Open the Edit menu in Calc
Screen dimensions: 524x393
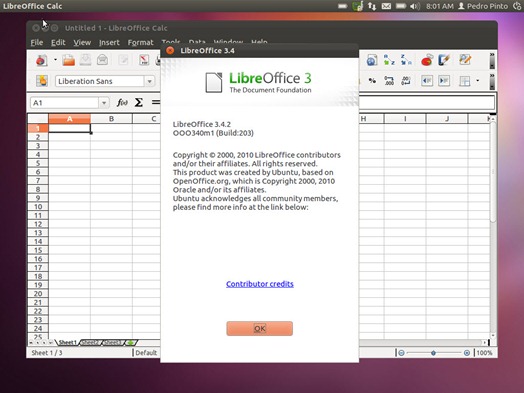[x=58, y=42]
